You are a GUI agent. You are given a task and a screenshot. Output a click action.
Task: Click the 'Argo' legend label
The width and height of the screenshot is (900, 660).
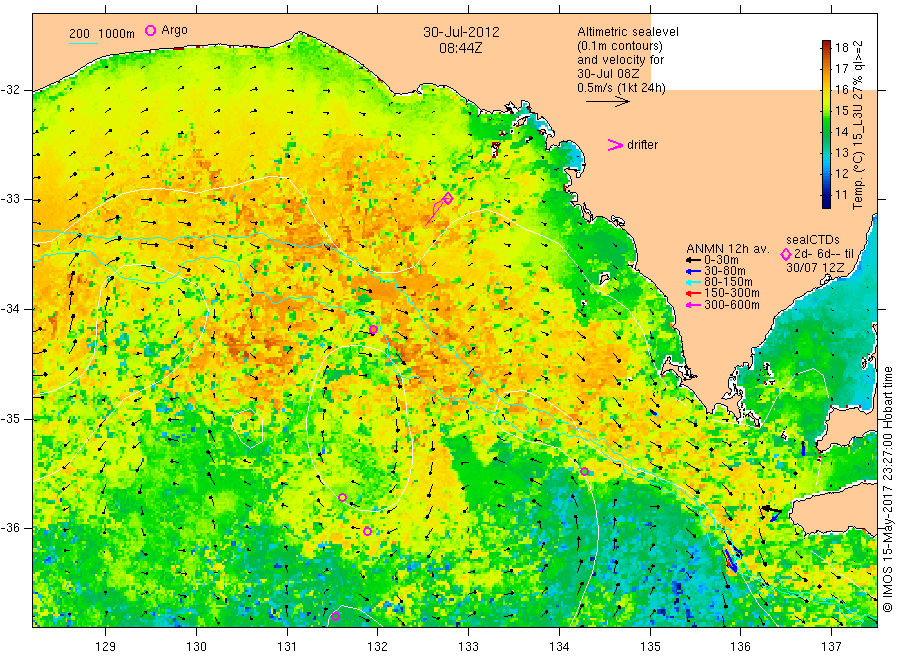point(174,30)
